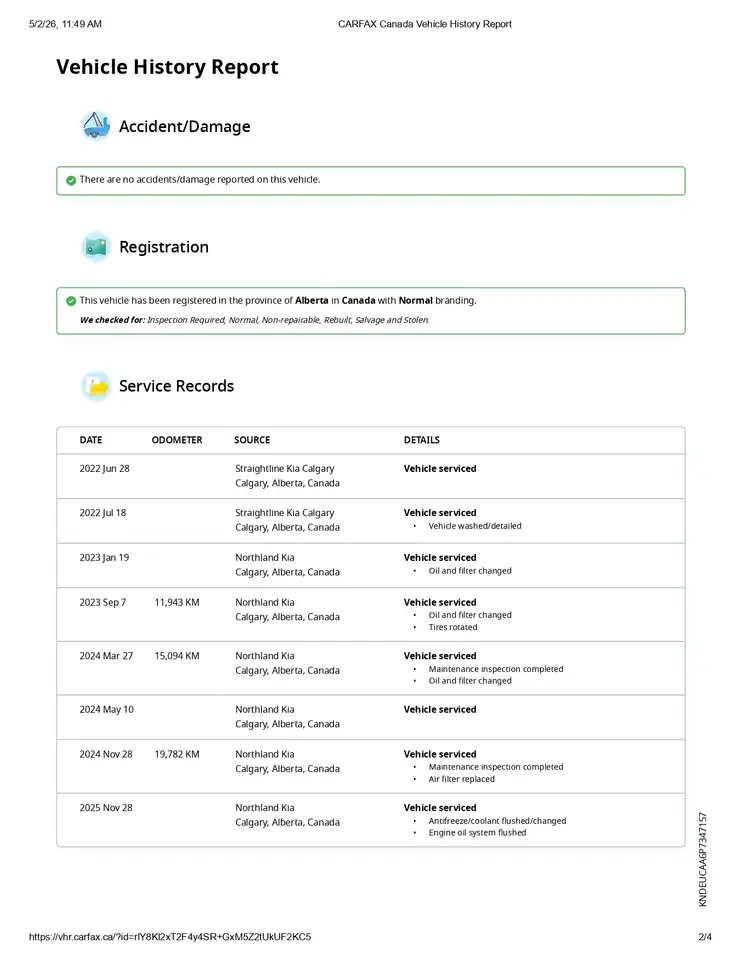Click the Air filter replaced detail line

pos(461,779)
